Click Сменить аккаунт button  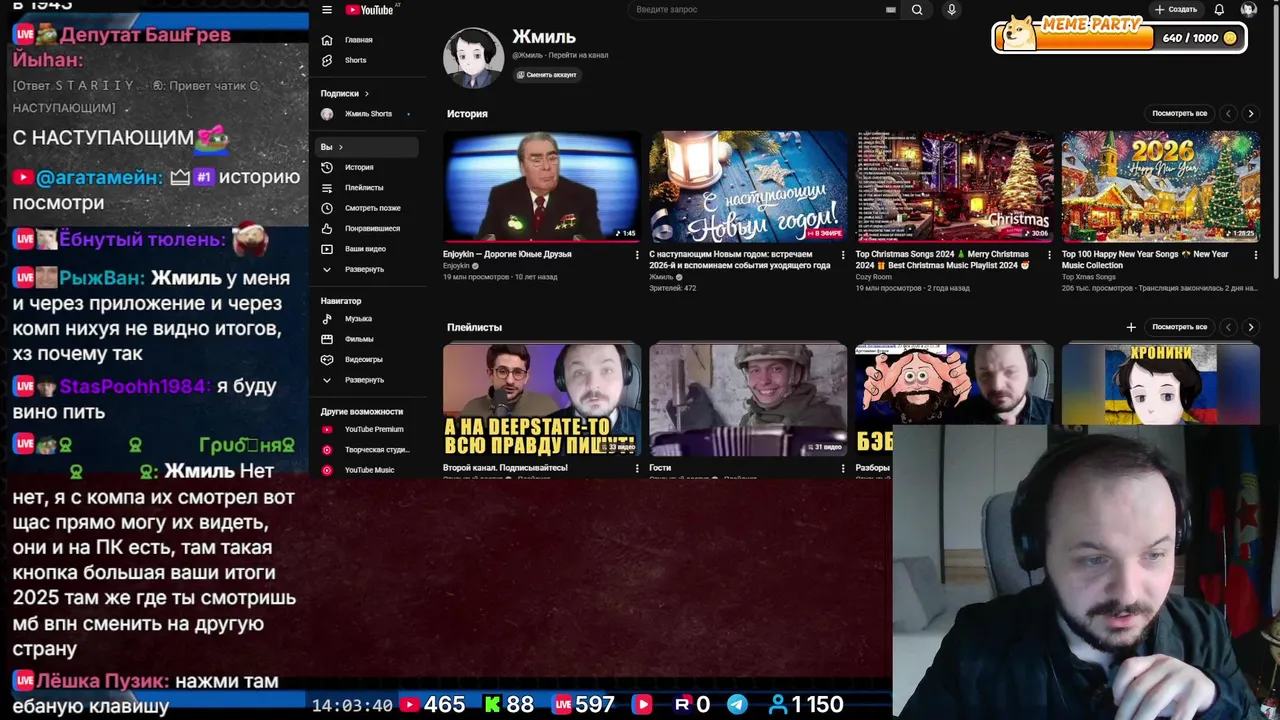(547, 75)
